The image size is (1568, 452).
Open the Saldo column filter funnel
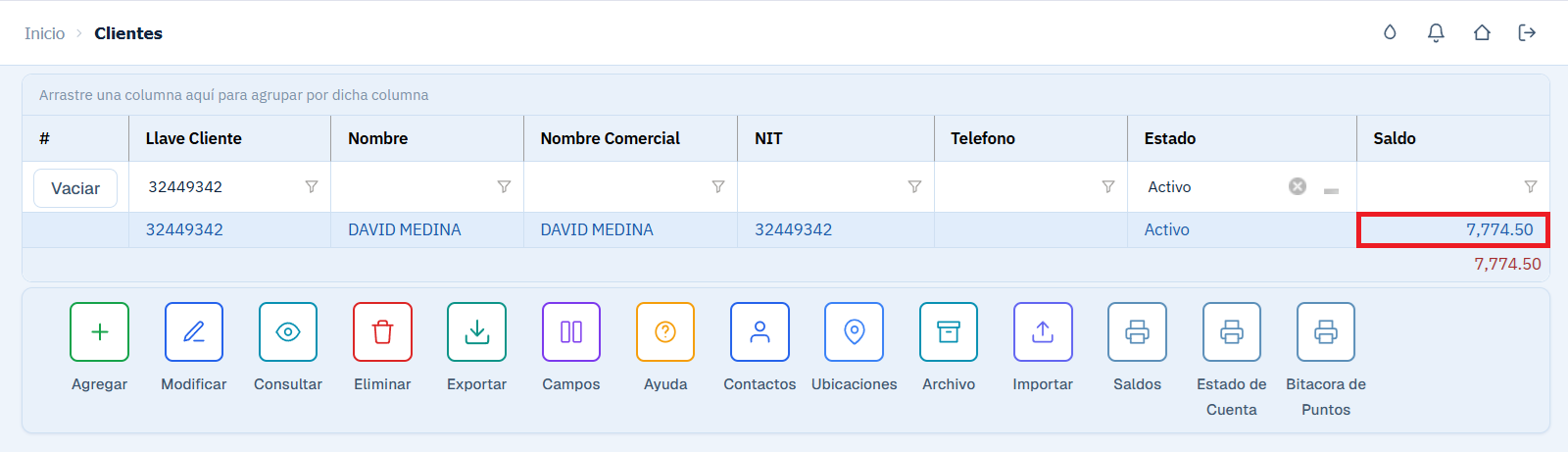(x=1531, y=186)
